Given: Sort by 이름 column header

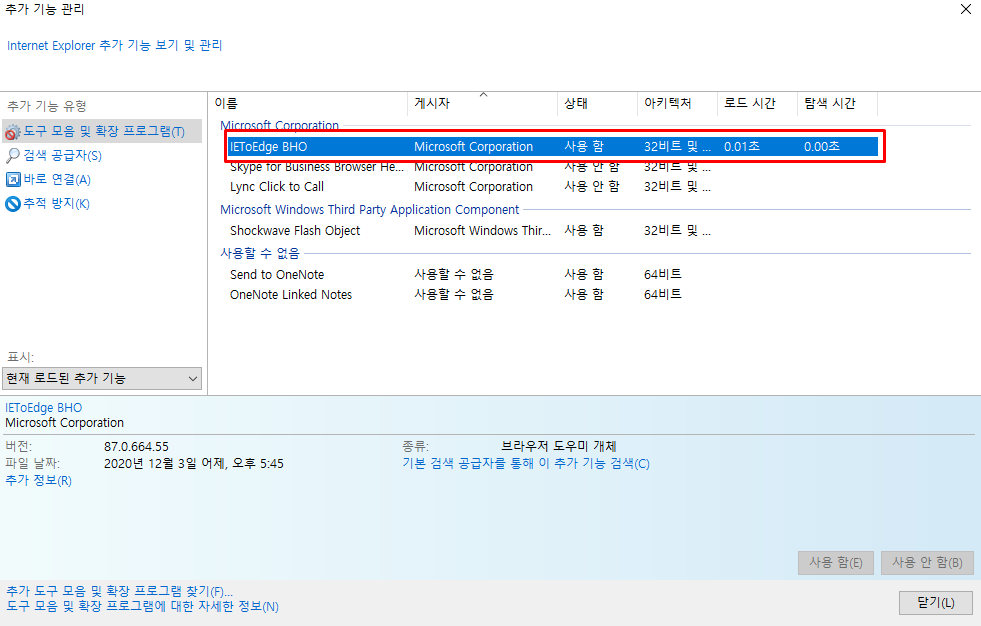Looking at the screenshot, I should (x=308, y=103).
